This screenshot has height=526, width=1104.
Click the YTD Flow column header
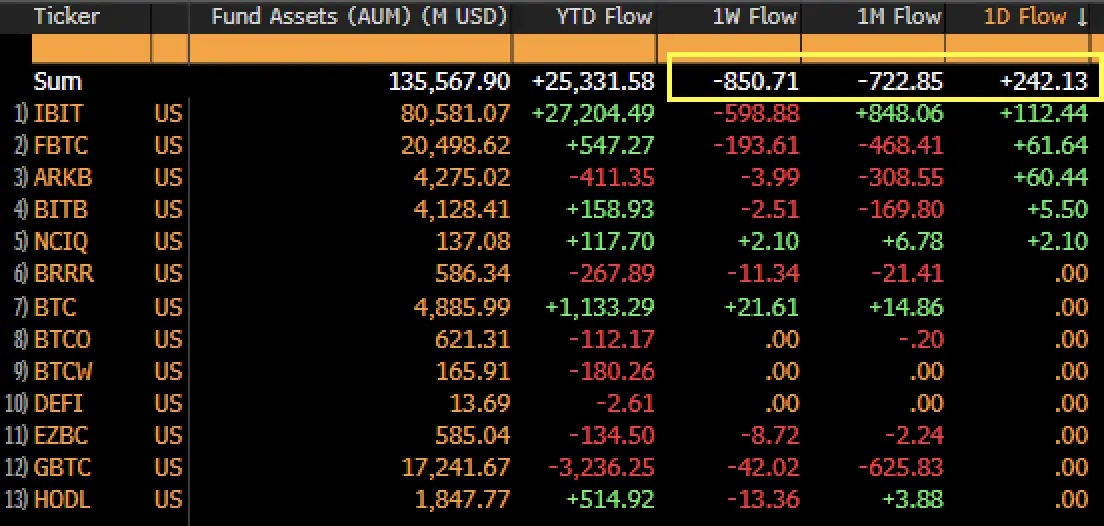coord(604,17)
